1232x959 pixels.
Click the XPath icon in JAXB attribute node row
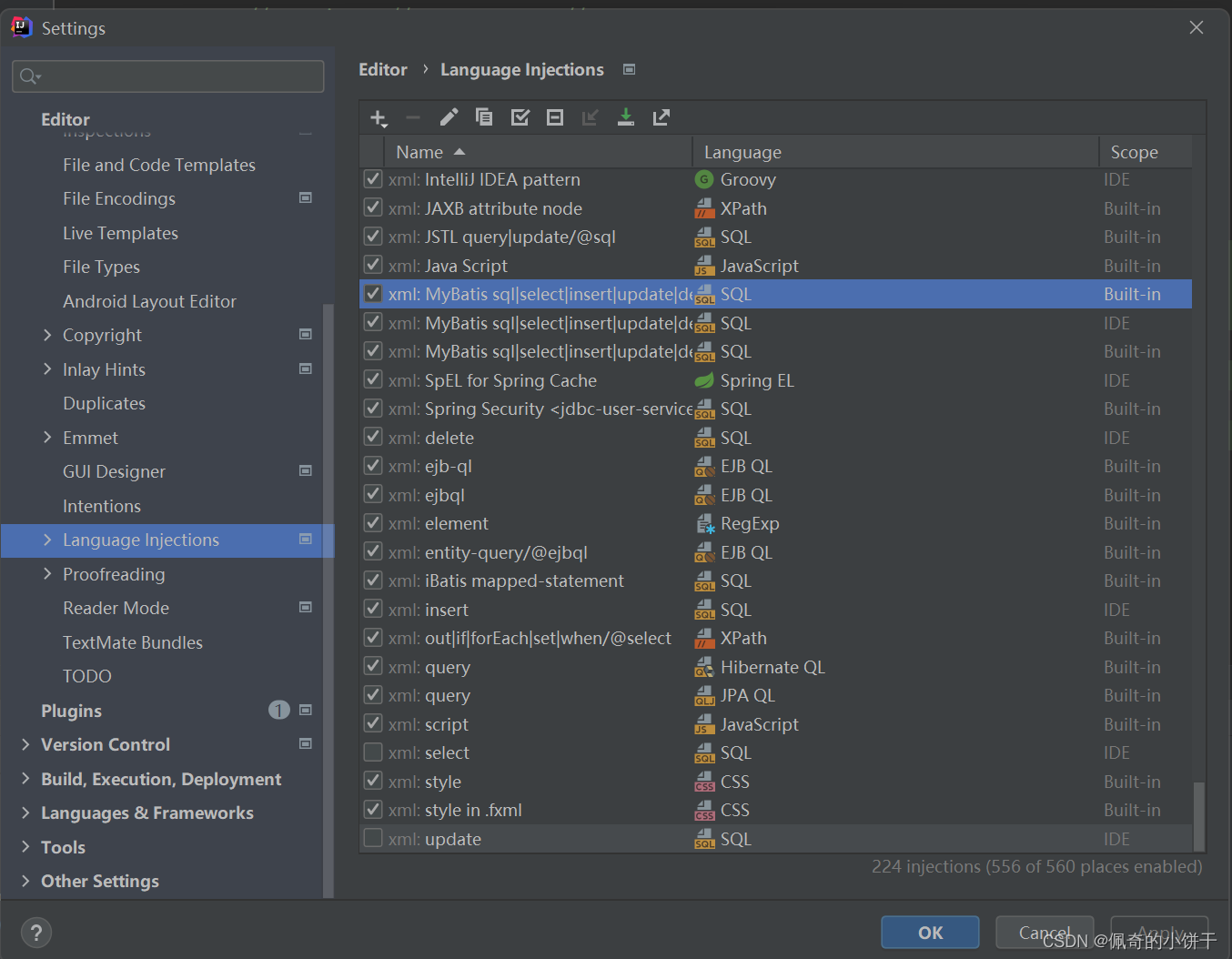[x=704, y=208]
